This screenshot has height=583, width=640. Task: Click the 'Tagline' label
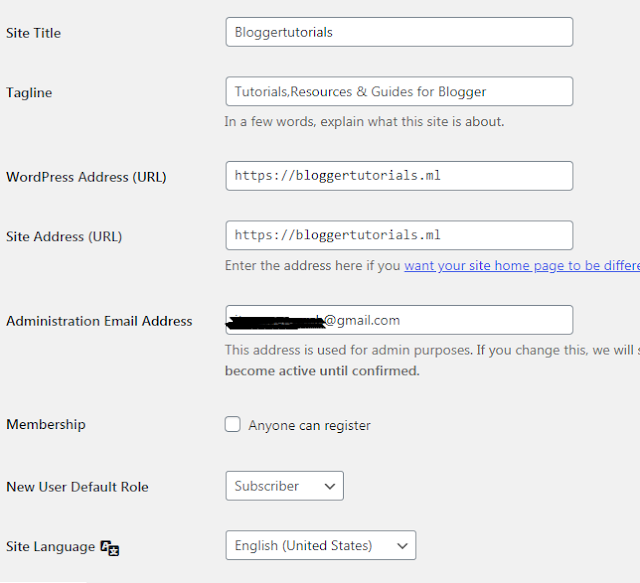pos(29,93)
